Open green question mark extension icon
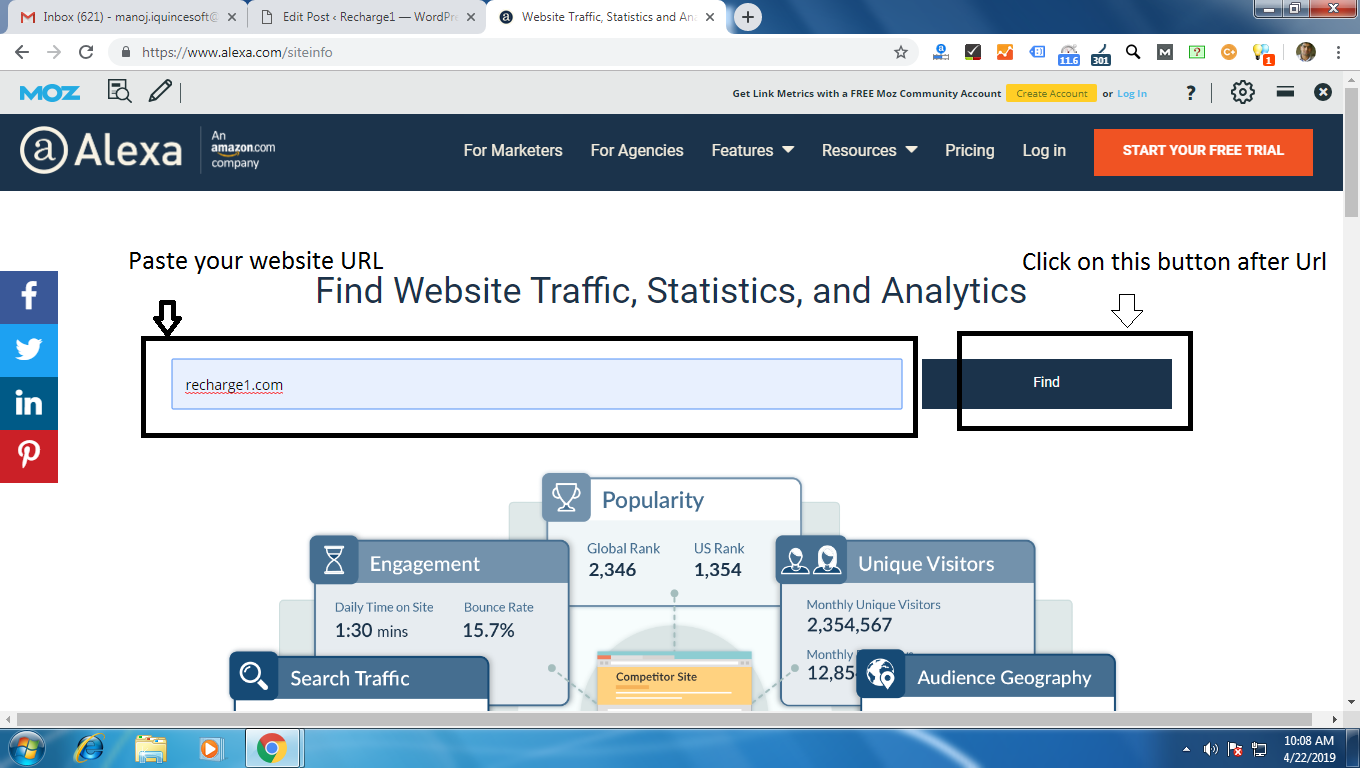Viewport: 1360px width, 768px height. click(x=1197, y=52)
